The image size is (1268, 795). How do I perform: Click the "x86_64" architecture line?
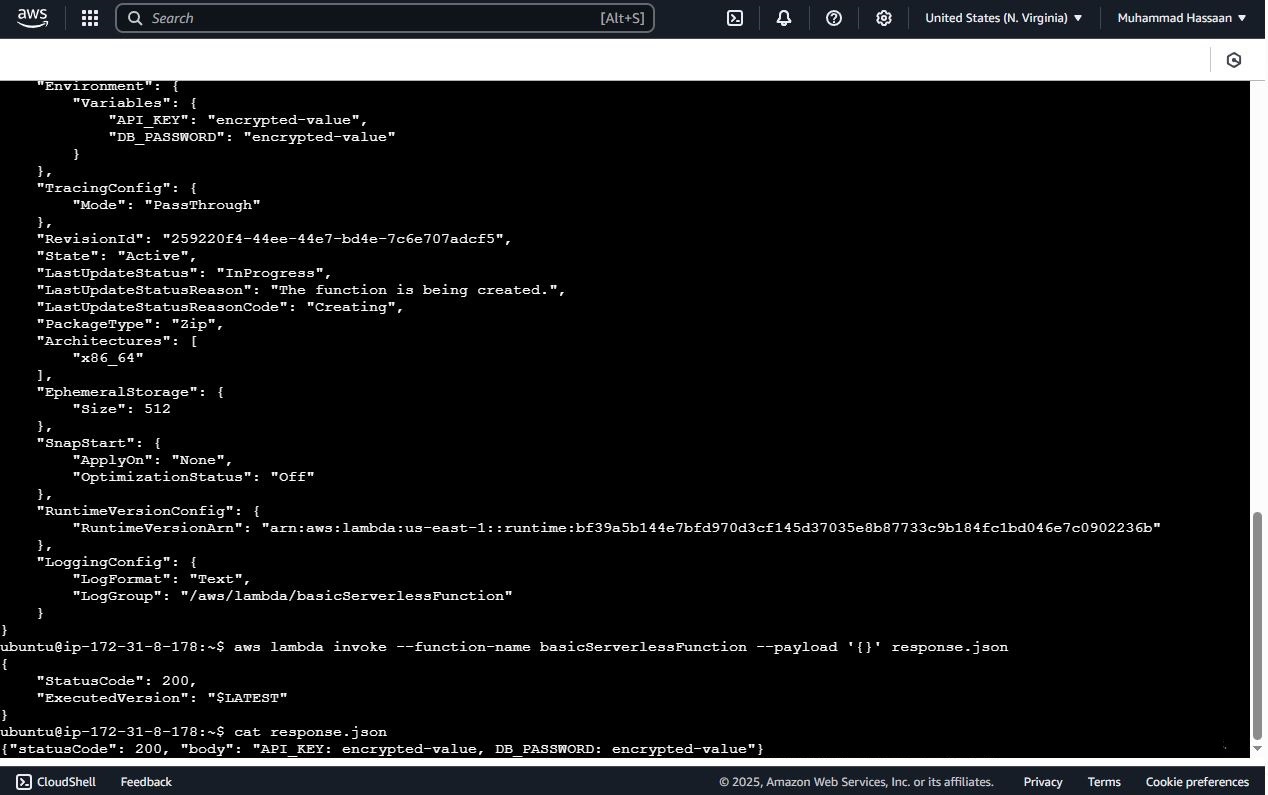tap(108, 358)
